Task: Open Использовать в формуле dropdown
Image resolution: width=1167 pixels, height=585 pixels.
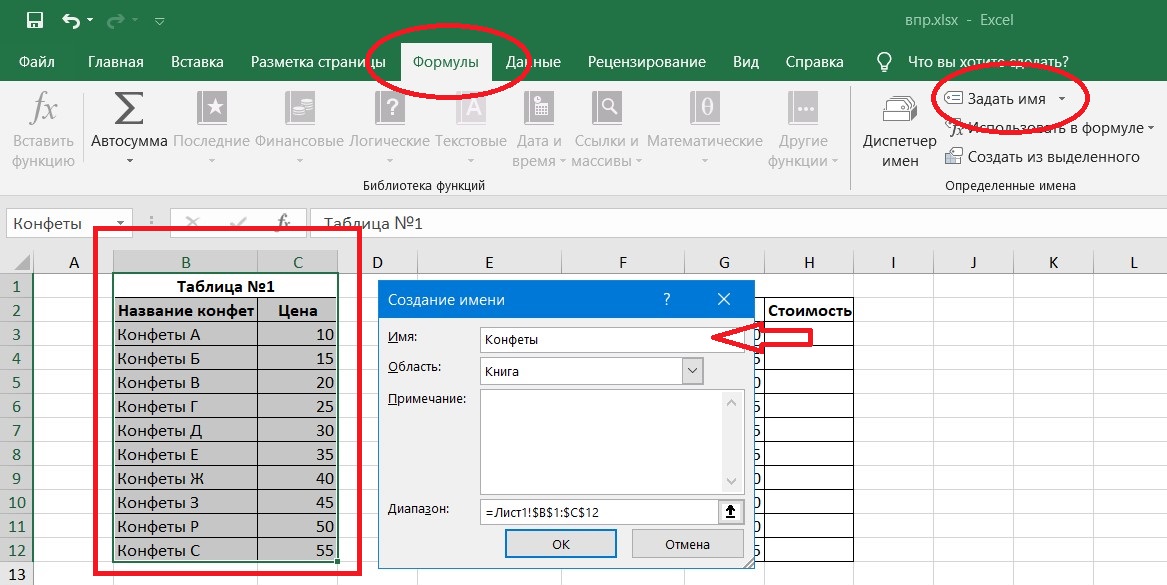Action: tap(1049, 128)
